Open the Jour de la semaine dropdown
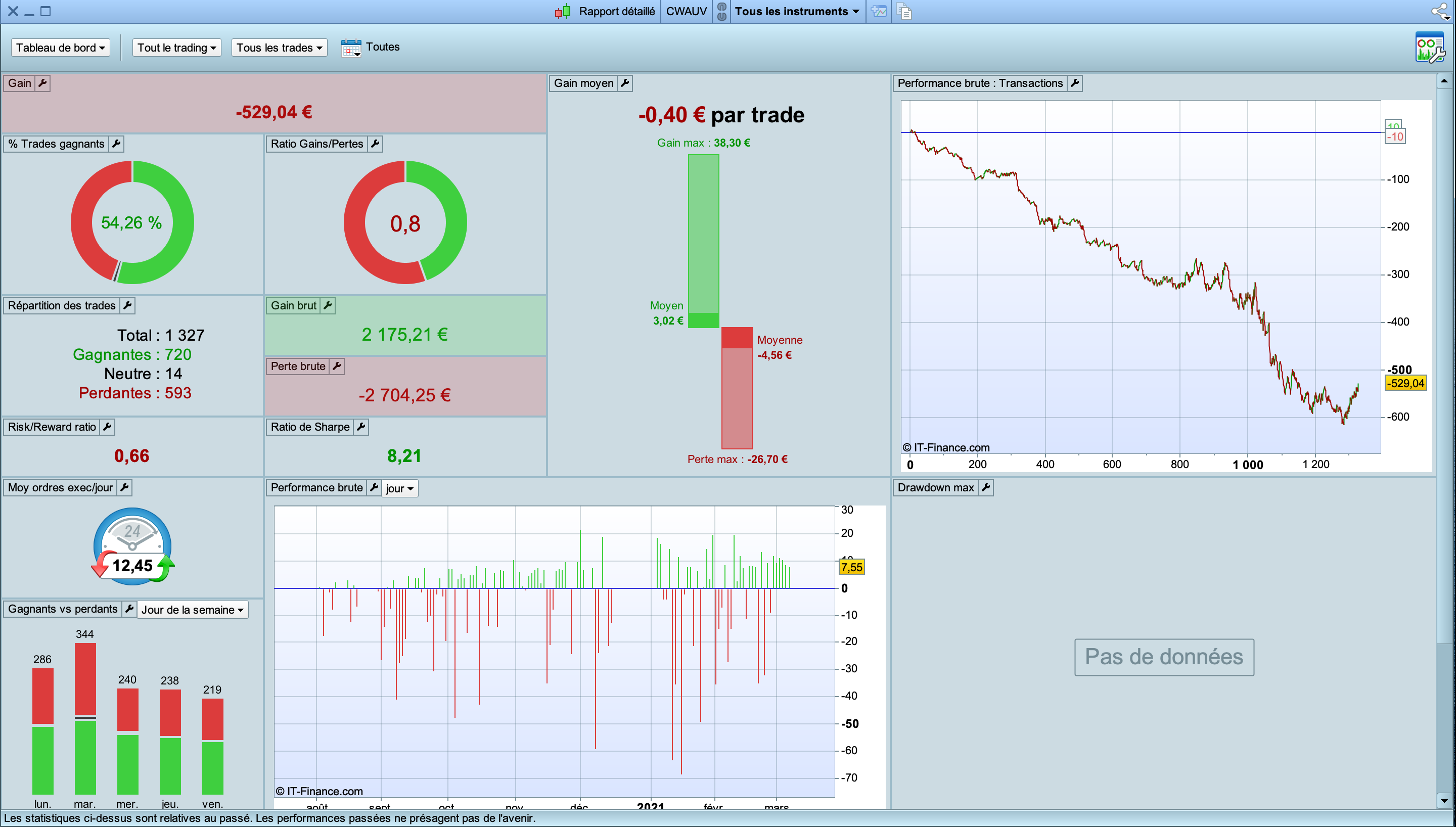The height and width of the screenshot is (827, 1456). (x=193, y=610)
